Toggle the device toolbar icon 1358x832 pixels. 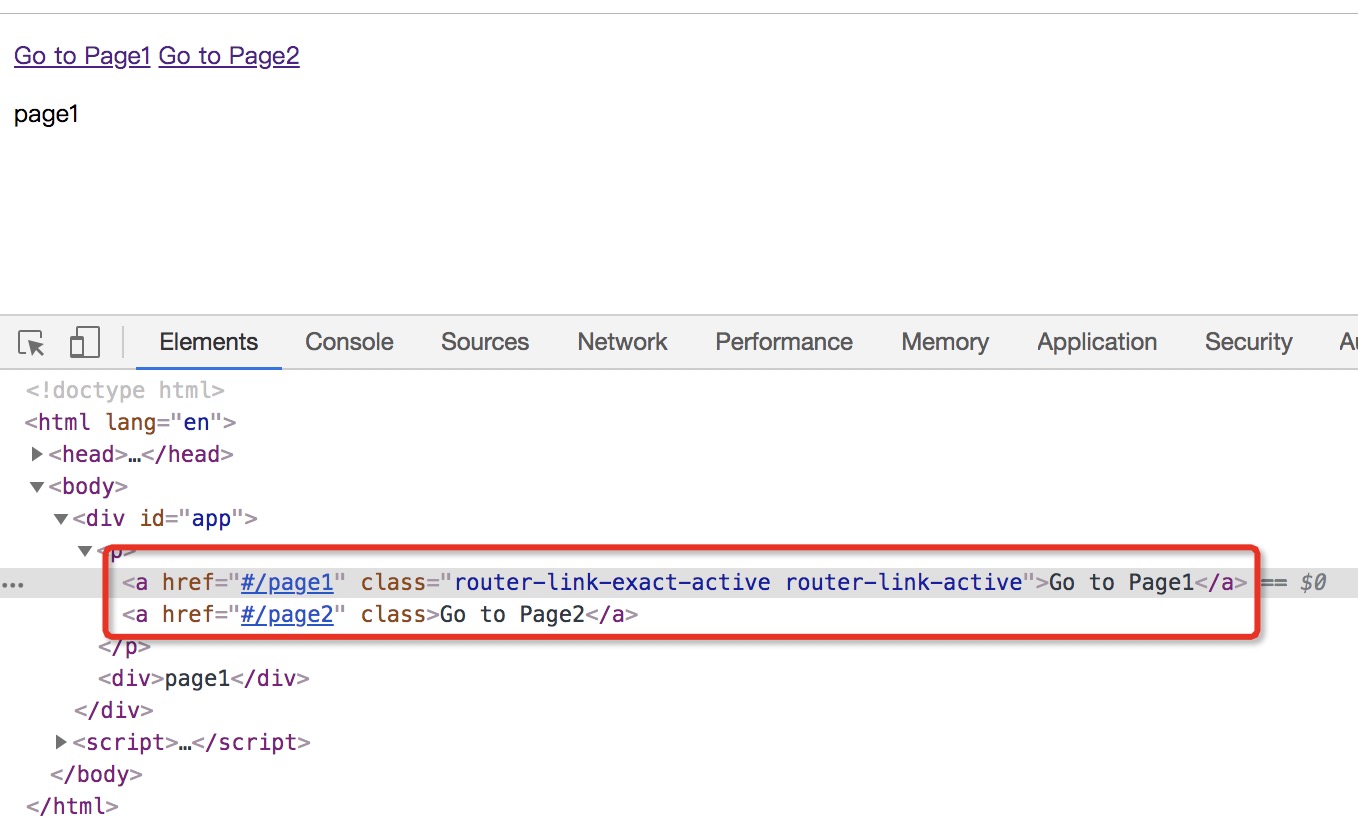(84, 343)
